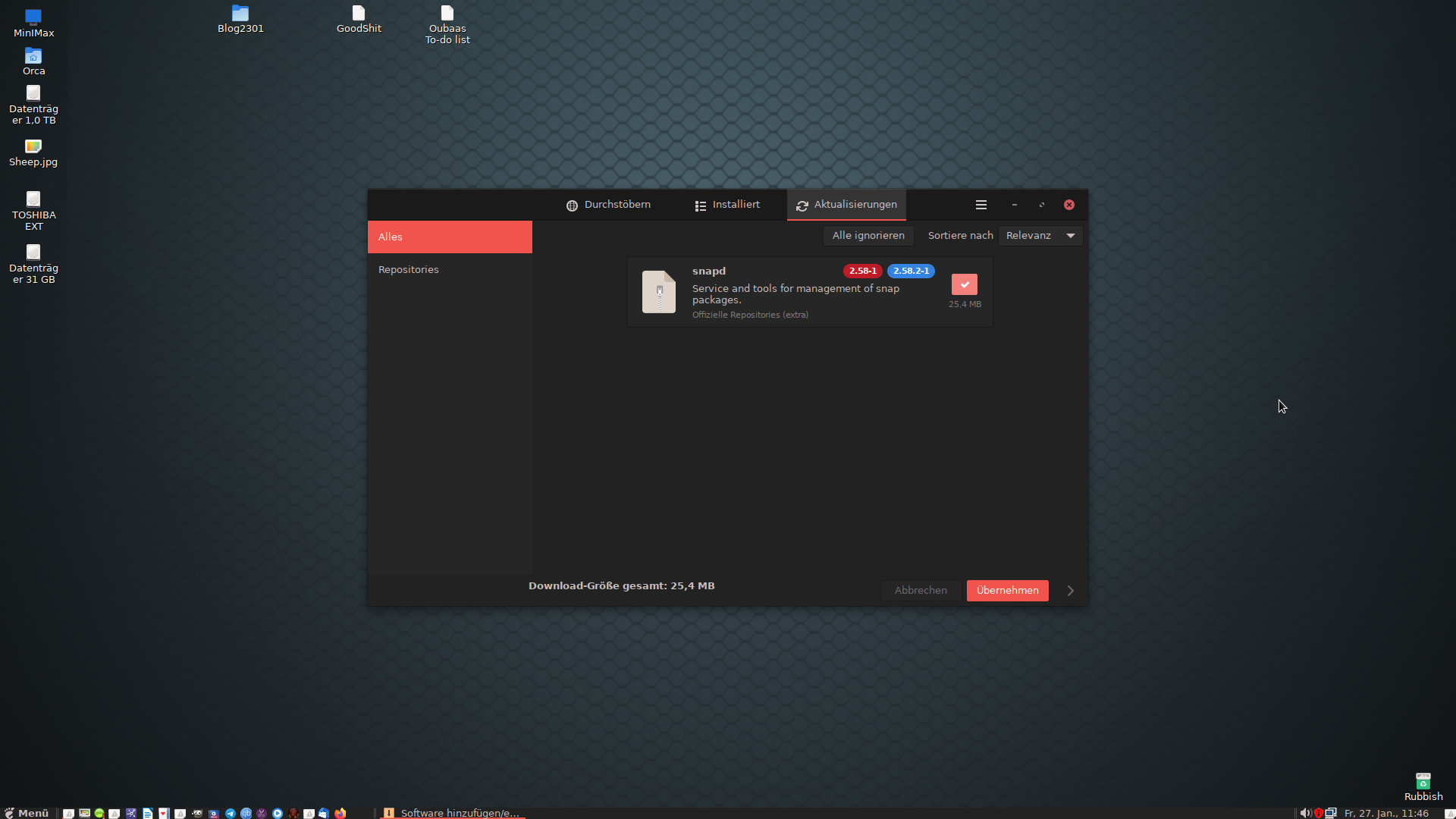Click the Übernehmen button

click(x=1007, y=591)
